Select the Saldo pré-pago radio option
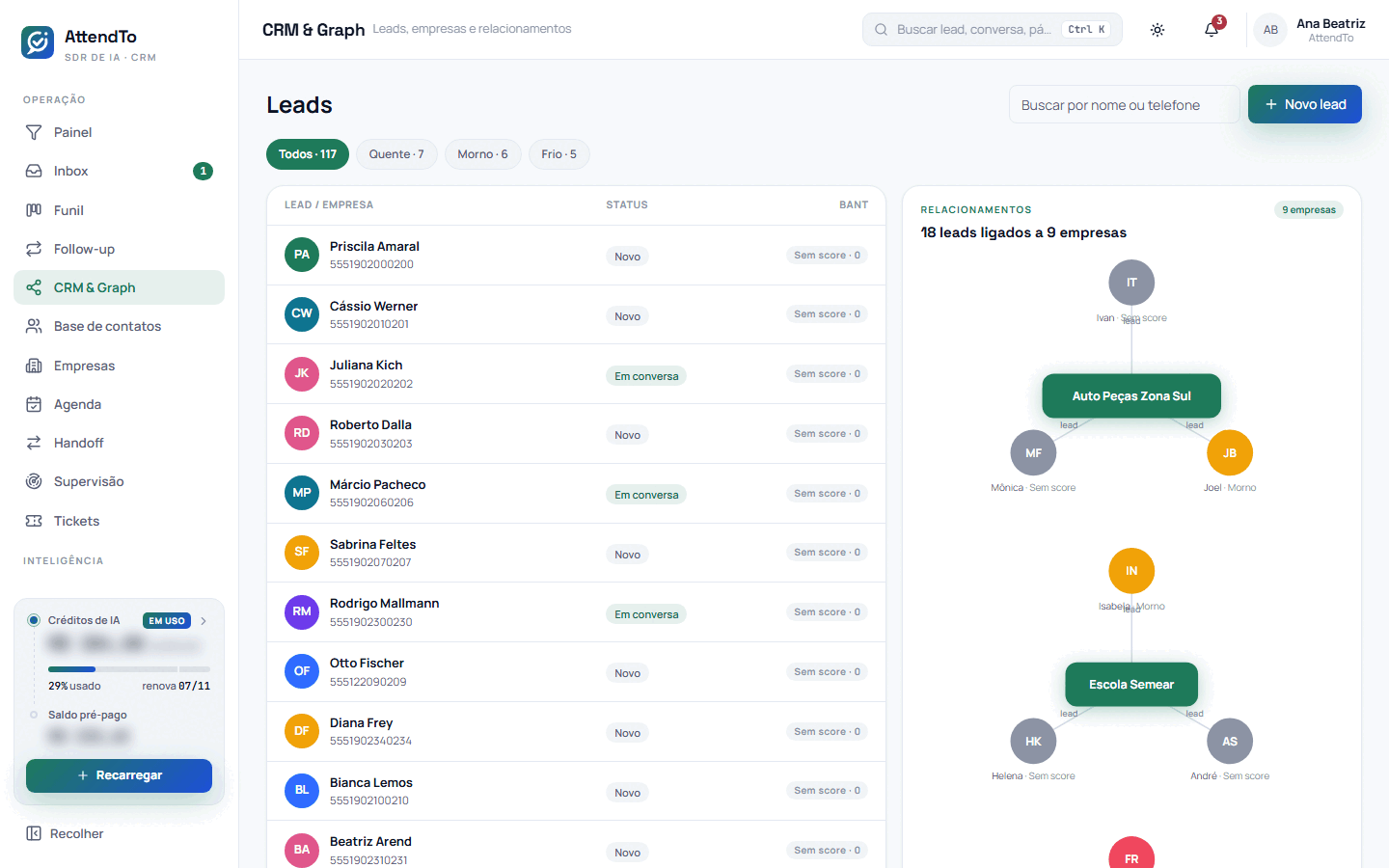Image resolution: width=1389 pixels, height=868 pixels. pos(34,715)
